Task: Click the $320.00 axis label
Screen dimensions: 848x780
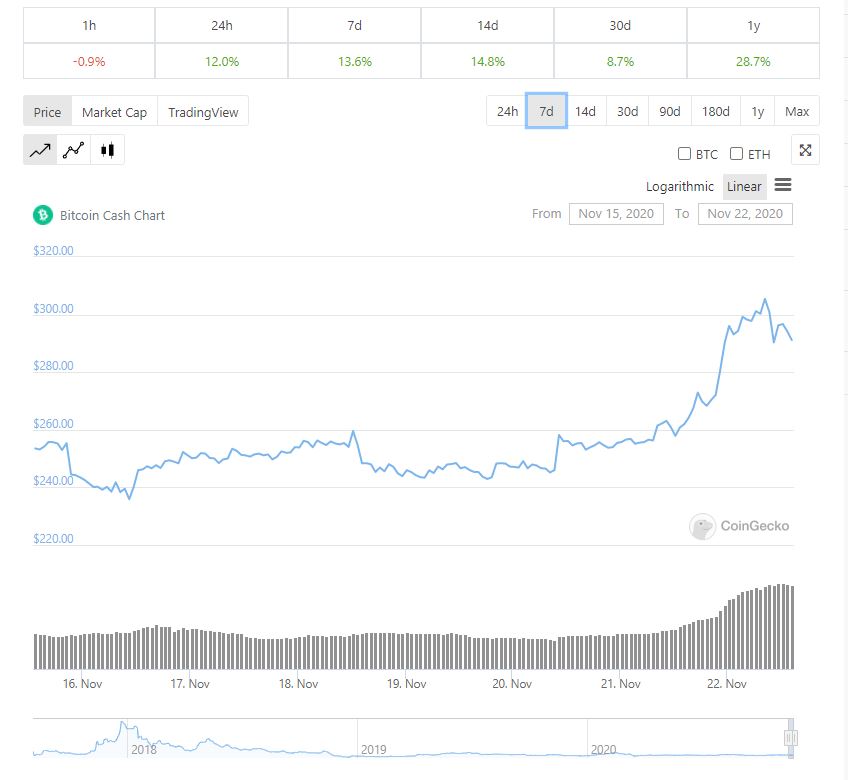Action: point(53,250)
